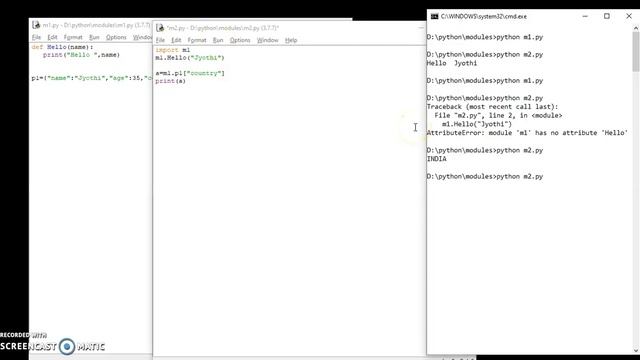Image resolution: width=640 pixels, height=360 pixels.
Task: Click 'File "m2.py", line 2' traceback line
Action: point(498,116)
